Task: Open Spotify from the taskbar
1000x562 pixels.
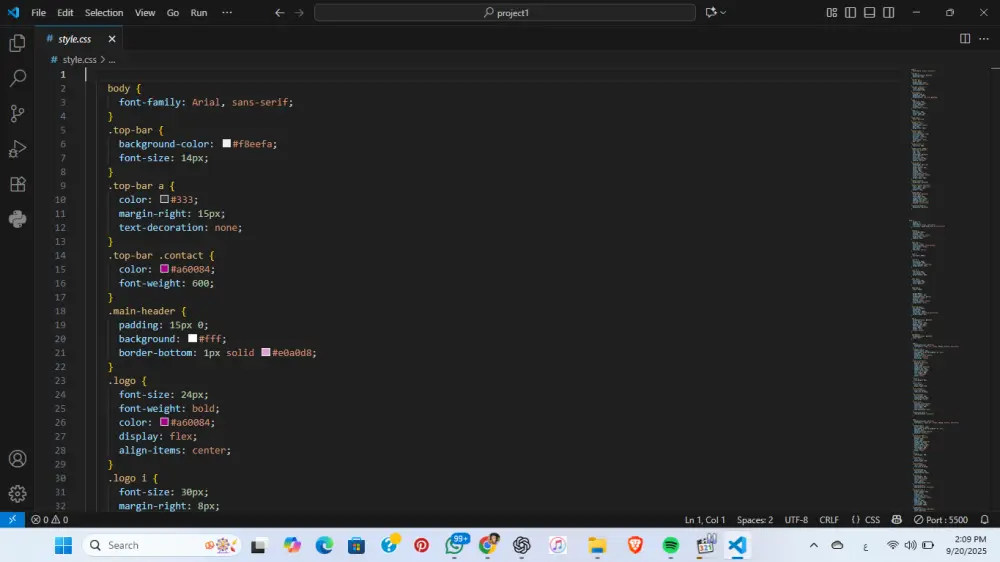Action: tap(671, 545)
